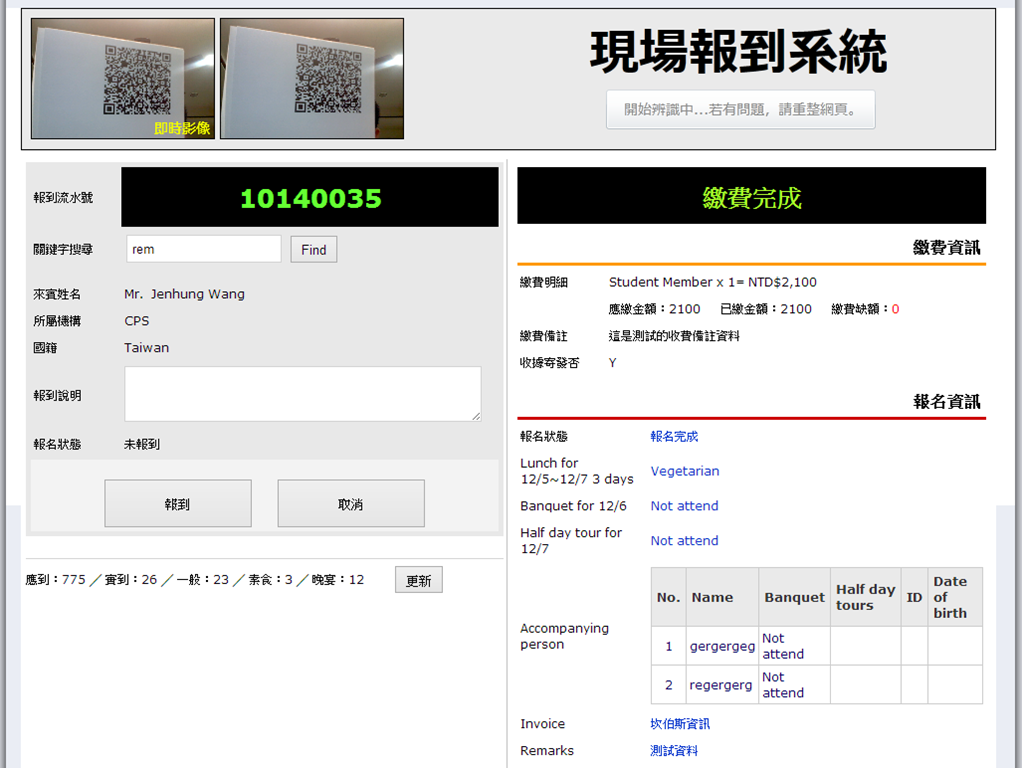Click the green 繳費完成 payment status banner
1022x768 pixels.
point(751,197)
